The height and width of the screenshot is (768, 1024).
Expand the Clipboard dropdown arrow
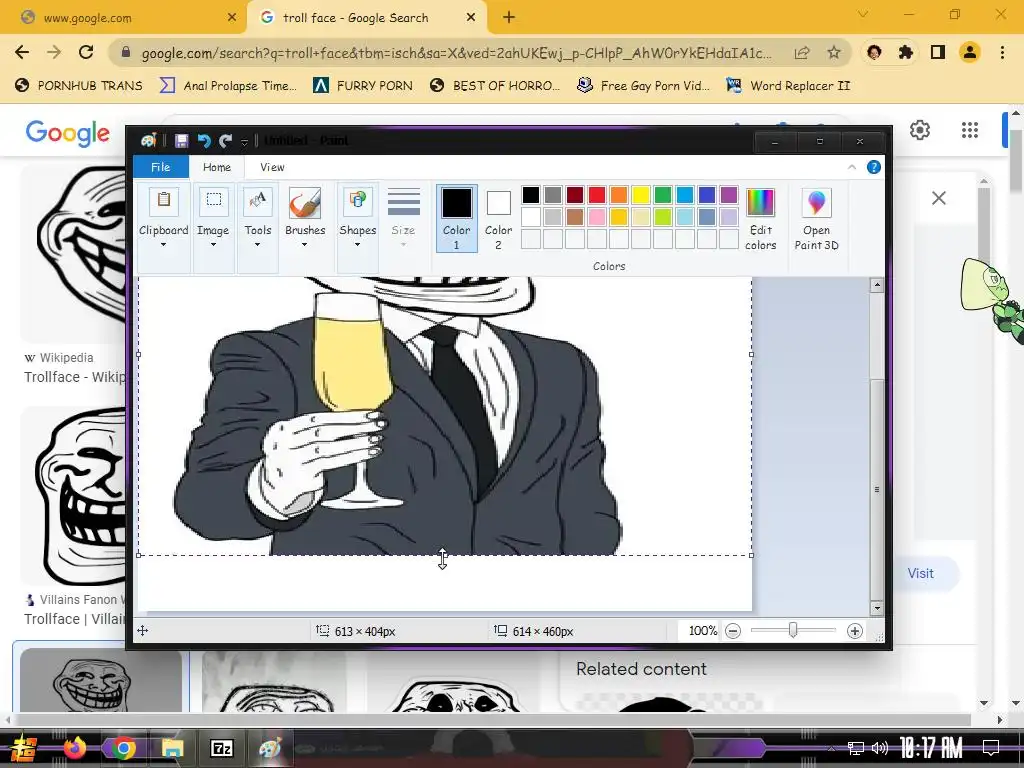click(x=163, y=245)
